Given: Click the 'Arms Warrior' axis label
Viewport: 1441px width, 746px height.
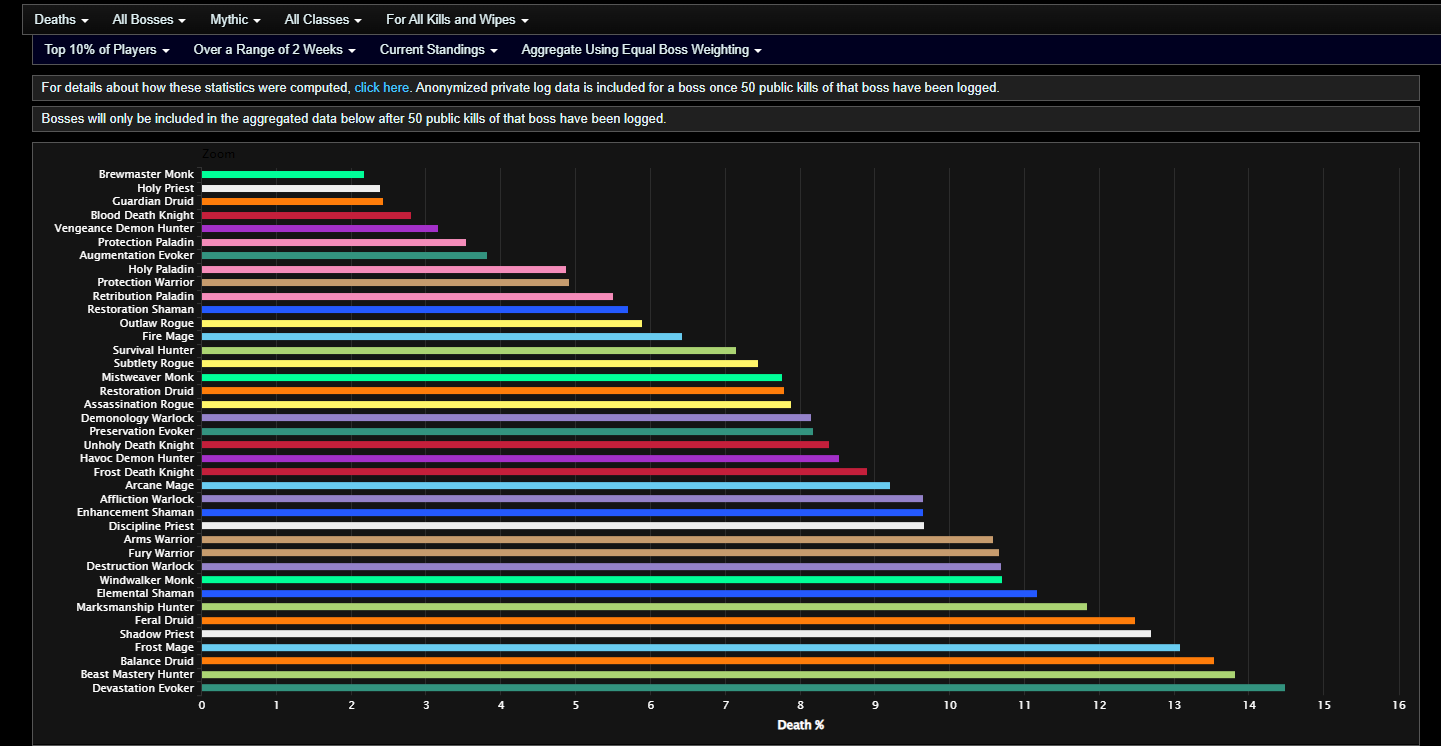Looking at the screenshot, I should point(161,539).
